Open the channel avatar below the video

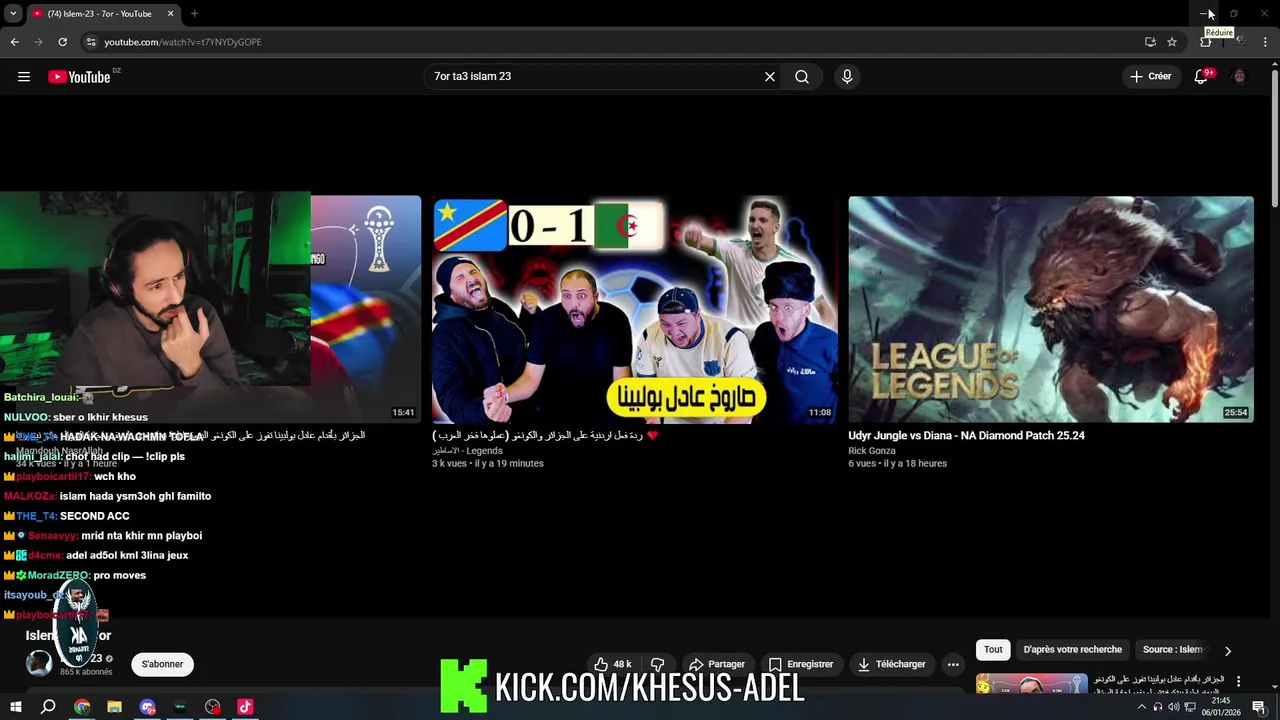pyautogui.click(x=39, y=663)
